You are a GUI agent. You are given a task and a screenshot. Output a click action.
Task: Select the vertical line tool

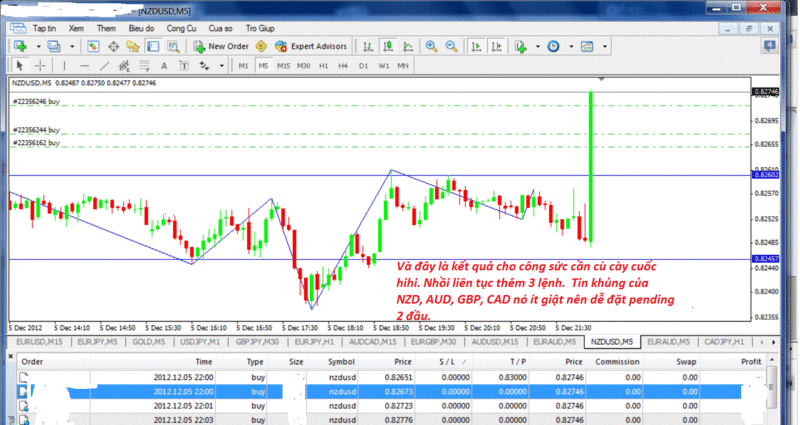point(64,65)
